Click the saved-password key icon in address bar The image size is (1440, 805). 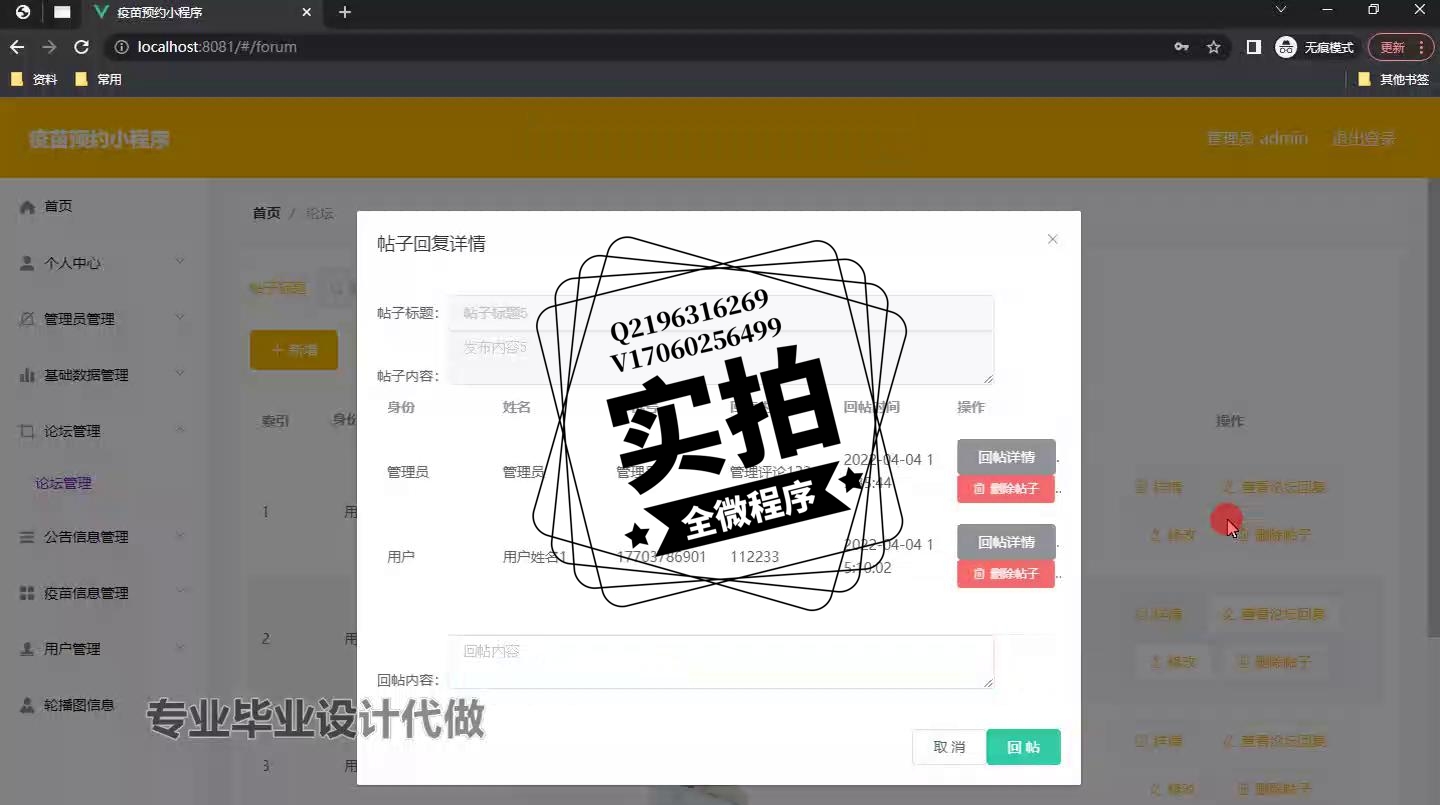[x=1181, y=47]
